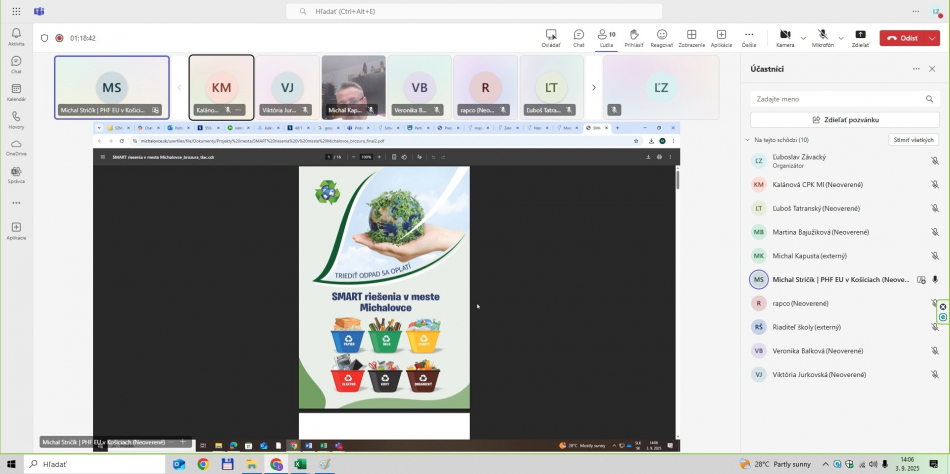This screenshot has height=474, width=950.
Task: Collapse the 'Na tejto schôdzi (10)' list
Action: [748, 140]
